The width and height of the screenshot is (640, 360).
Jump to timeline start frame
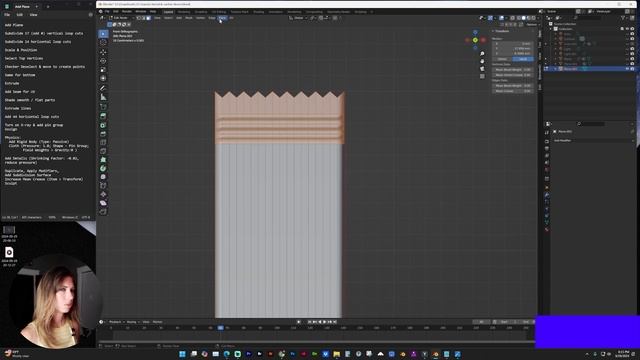coord(310,322)
